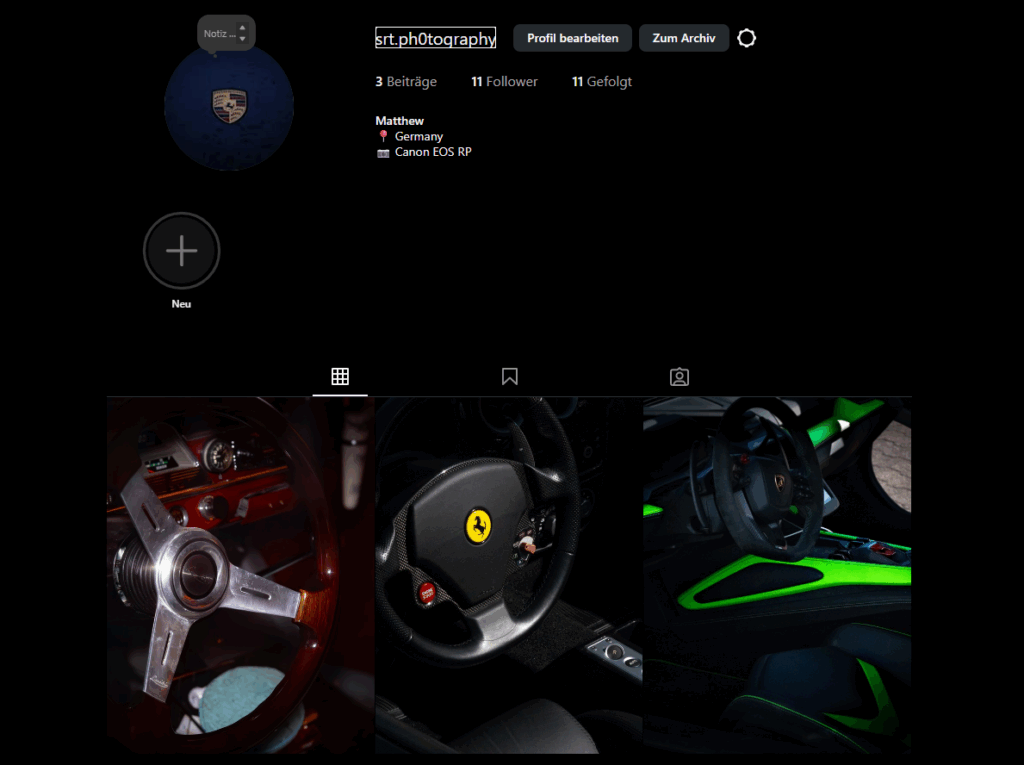1024x765 pixels.
Task: Open the settings gear icon
Action: 746,38
